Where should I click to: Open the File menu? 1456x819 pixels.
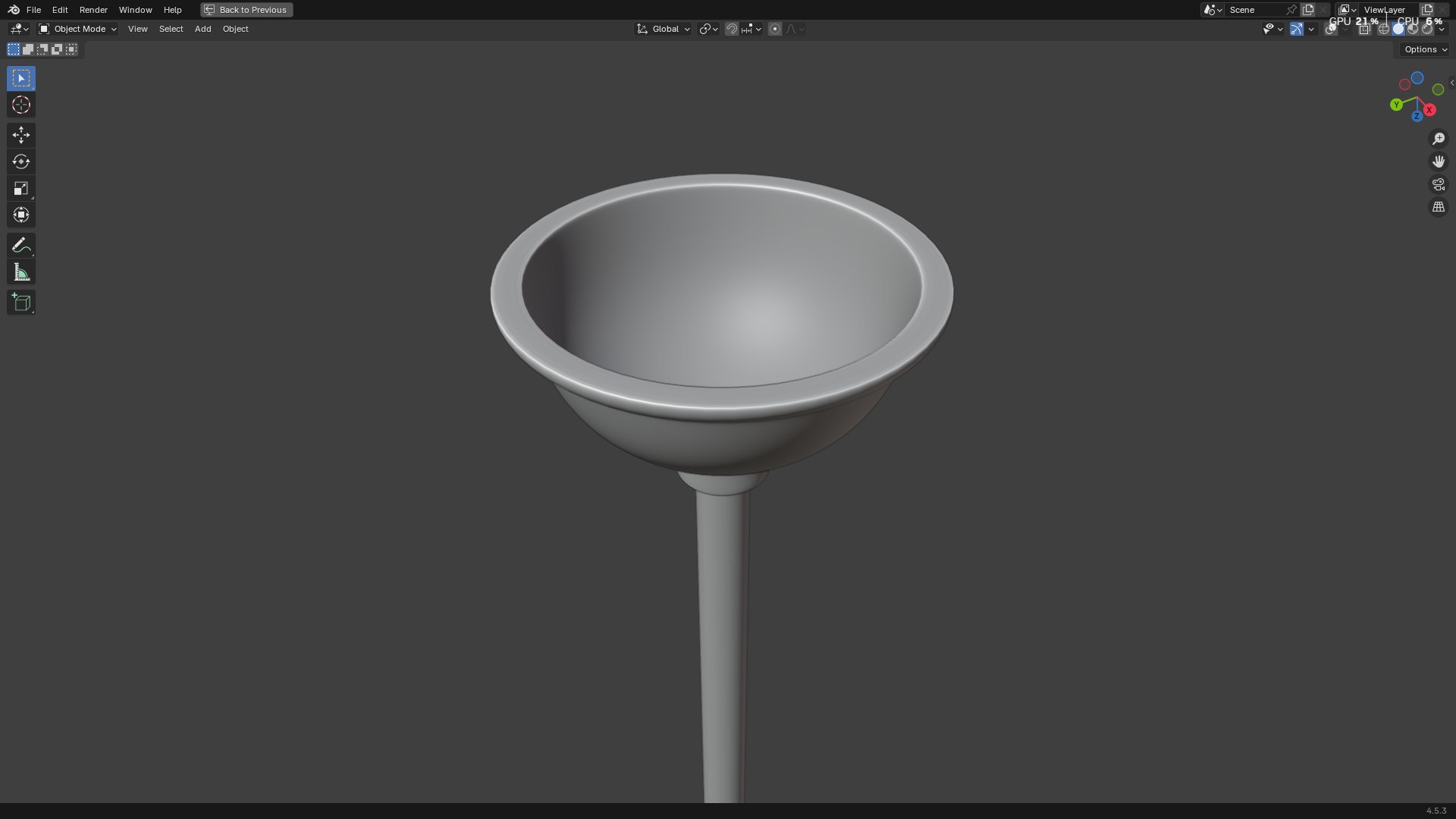point(33,10)
